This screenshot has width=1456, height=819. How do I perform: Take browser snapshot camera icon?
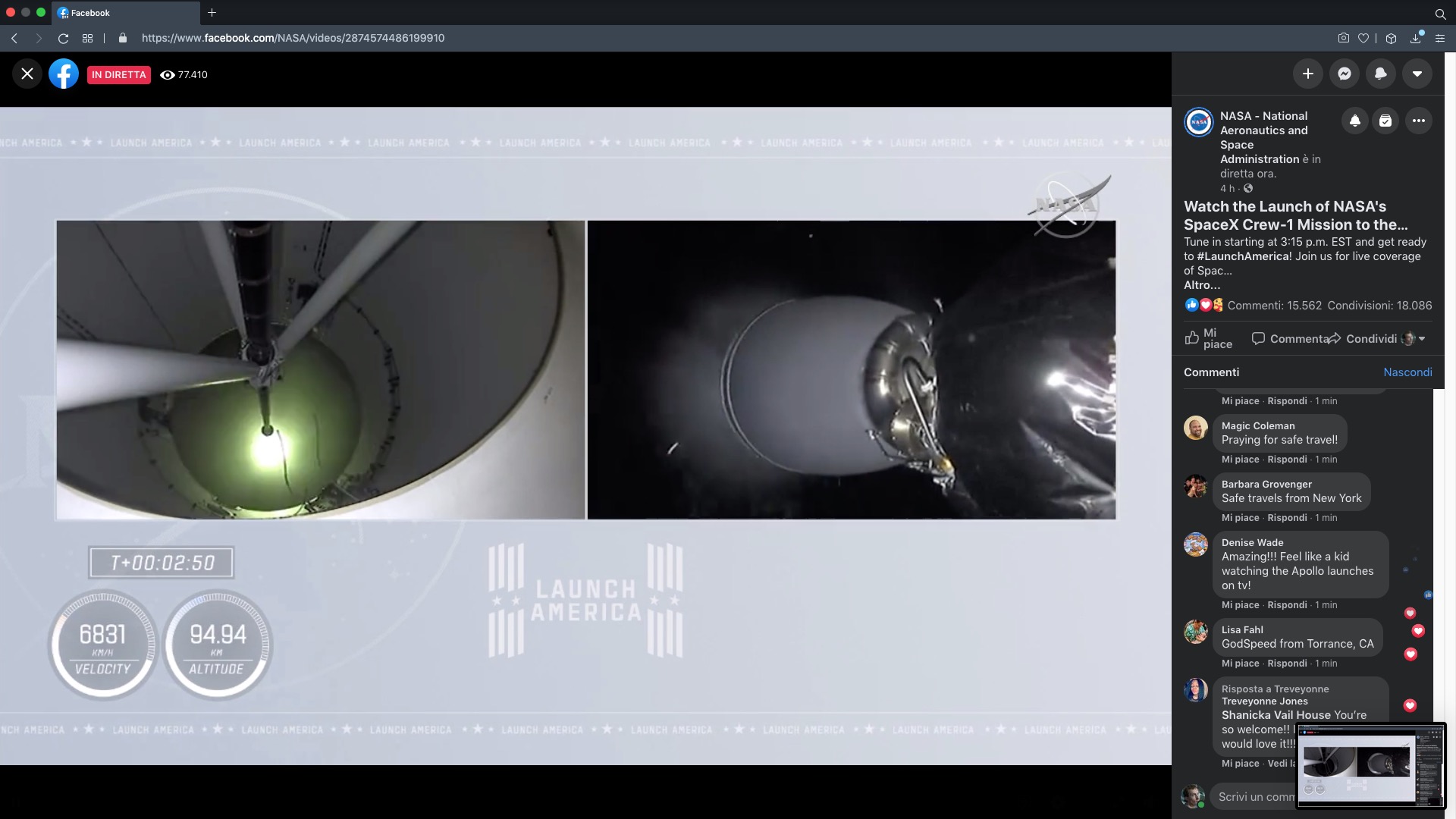click(x=1344, y=38)
